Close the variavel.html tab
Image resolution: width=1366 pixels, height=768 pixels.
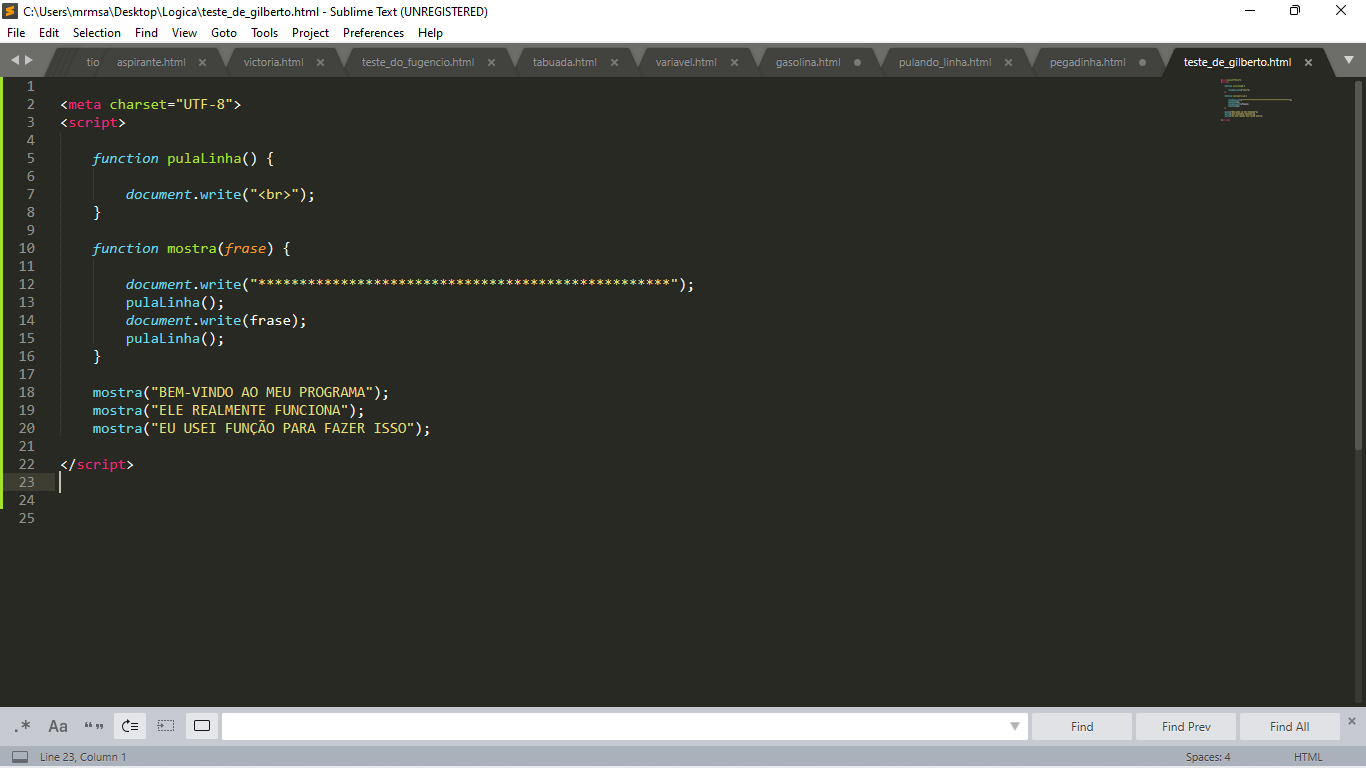[734, 62]
